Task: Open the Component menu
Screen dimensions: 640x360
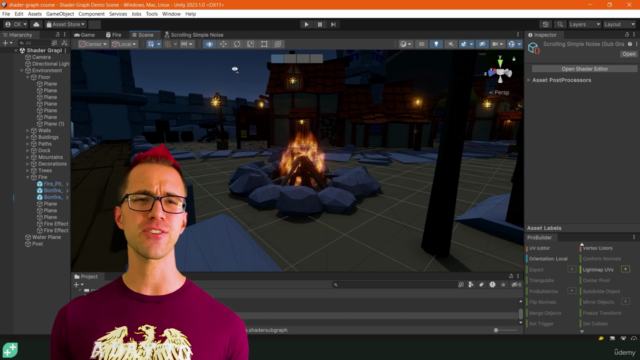Action: tap(91, 14)
